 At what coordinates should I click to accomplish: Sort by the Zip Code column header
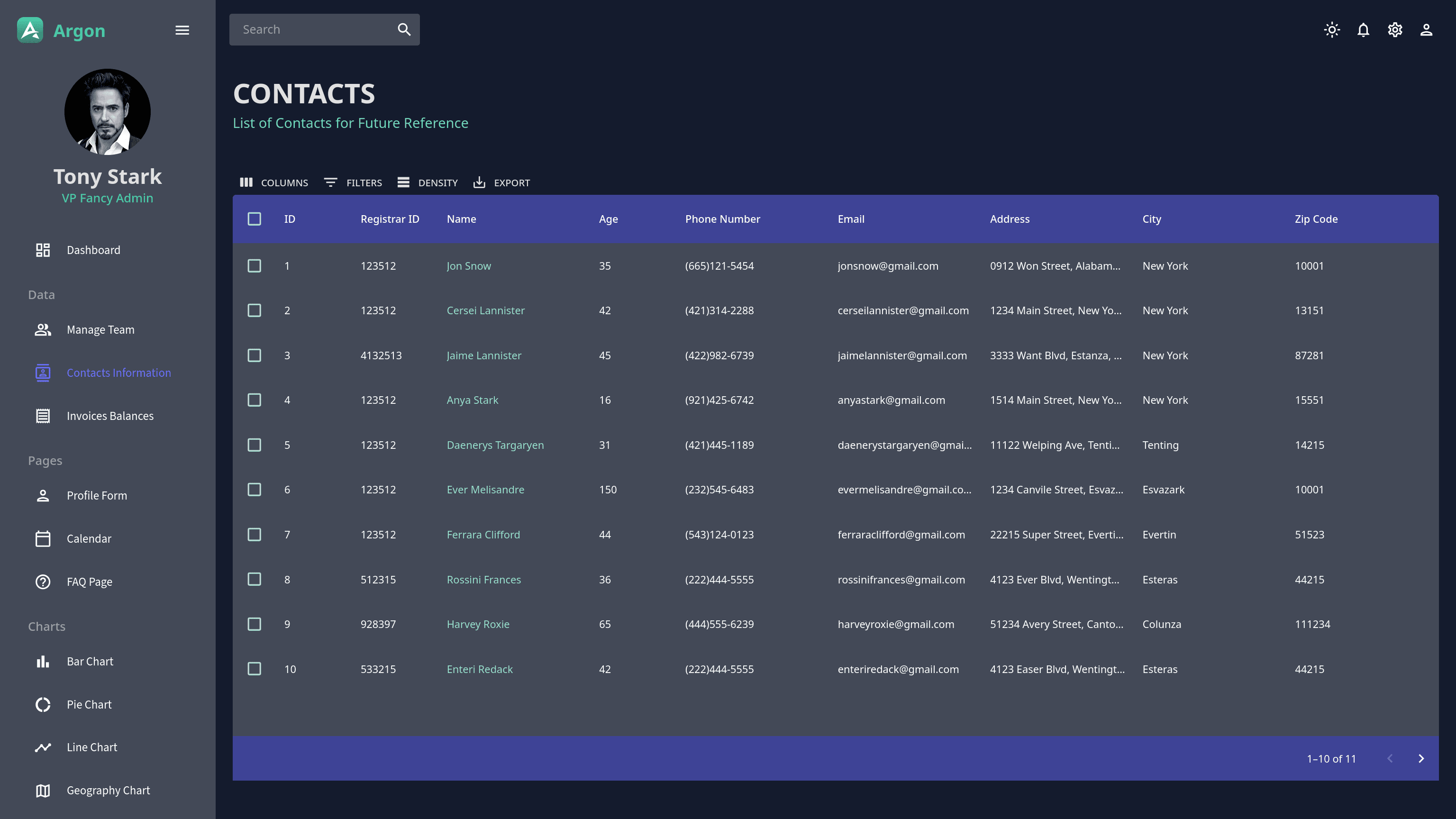click(x=1316, y=219)
